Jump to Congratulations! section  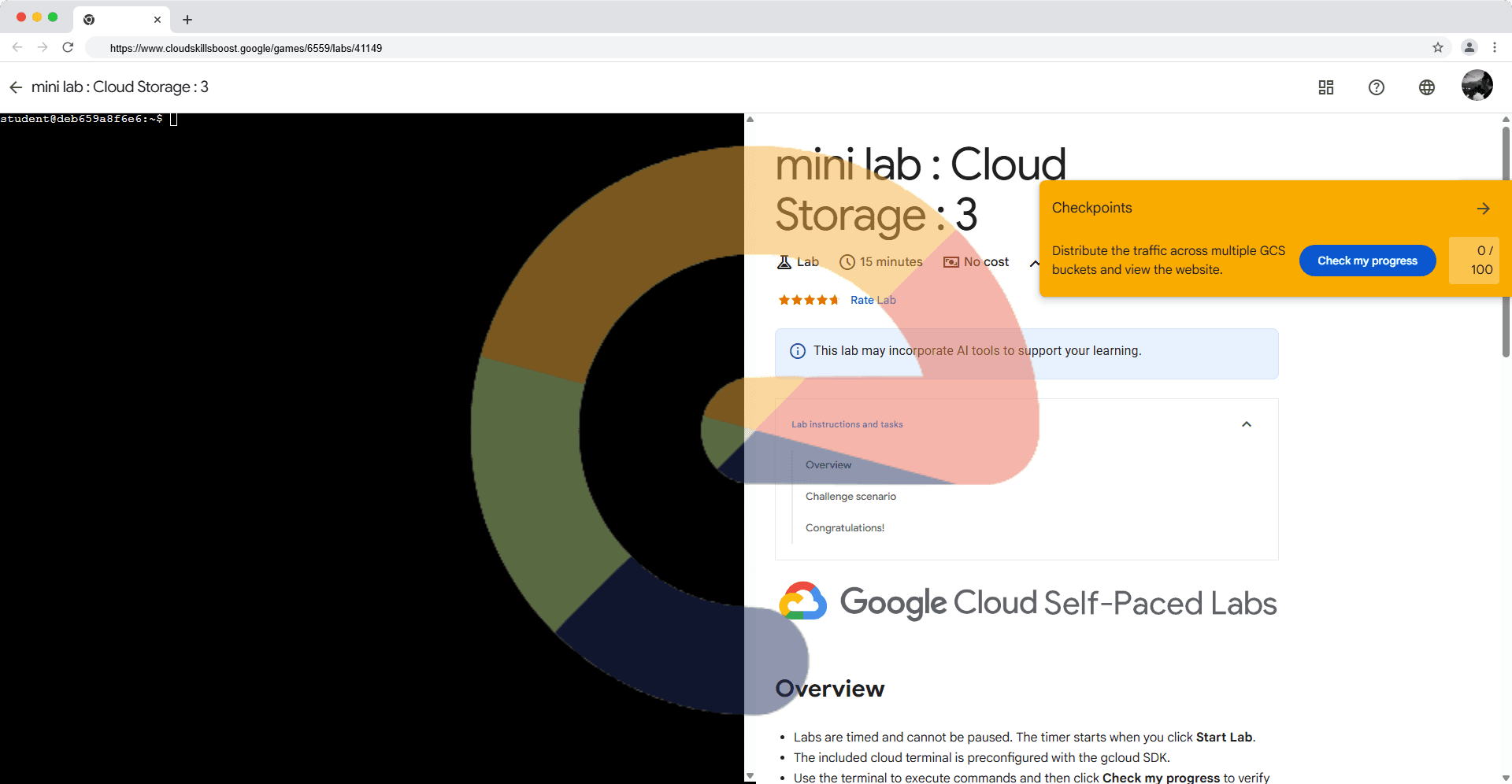[844, 528]
